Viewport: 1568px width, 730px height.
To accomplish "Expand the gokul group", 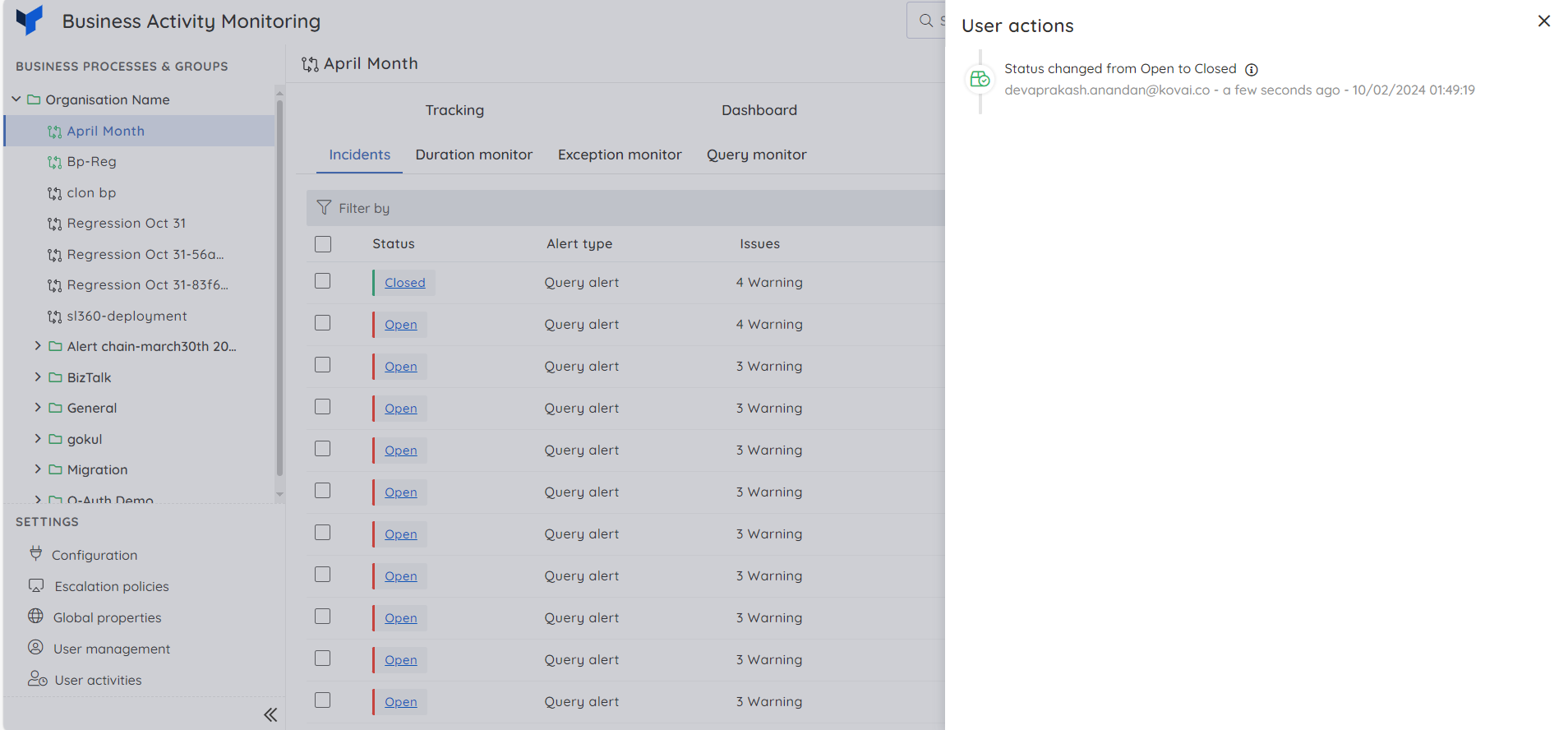I will [x=38, y=438].
